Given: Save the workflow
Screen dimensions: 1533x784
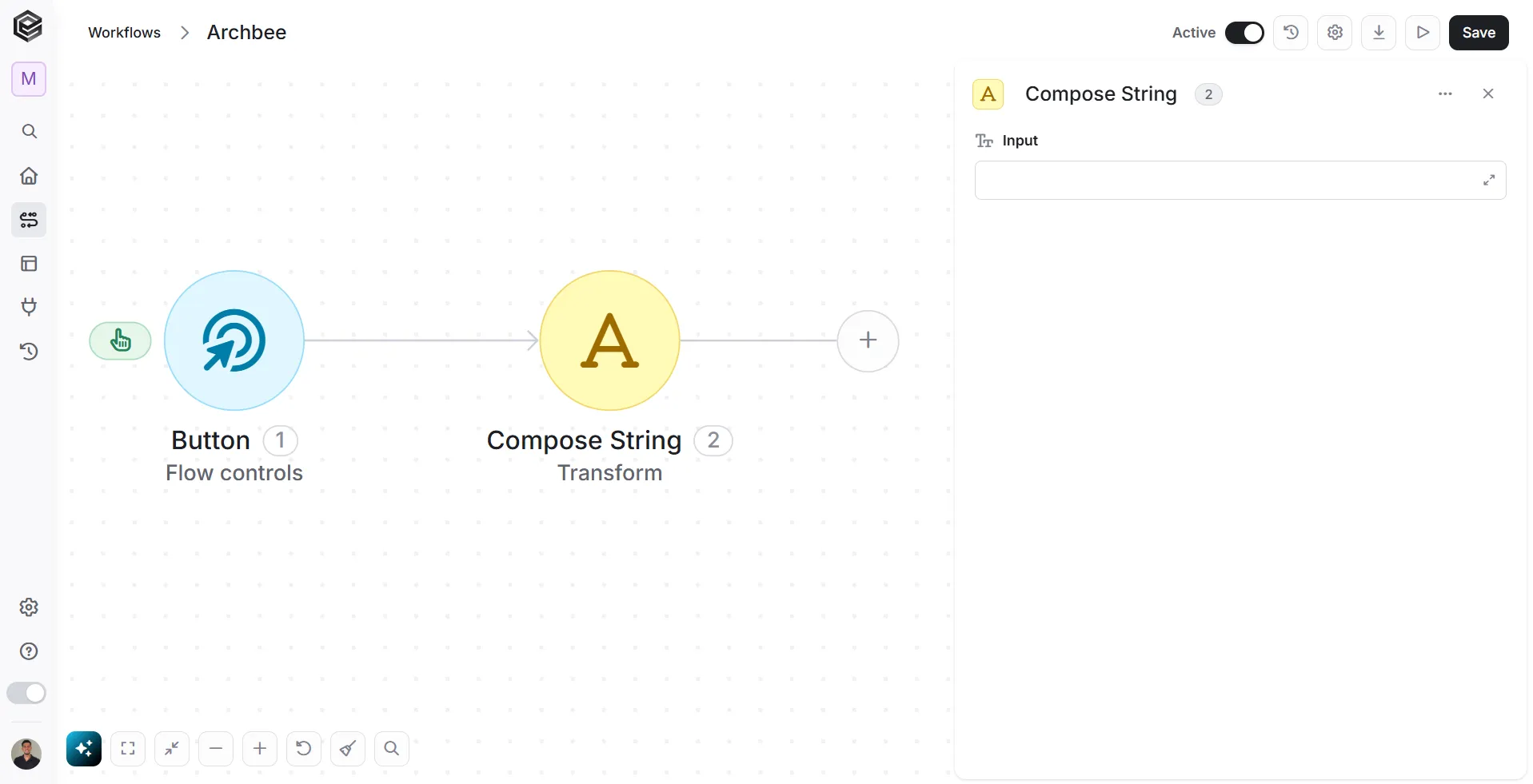Looking at the screenshot, I should click(1479, 33).
